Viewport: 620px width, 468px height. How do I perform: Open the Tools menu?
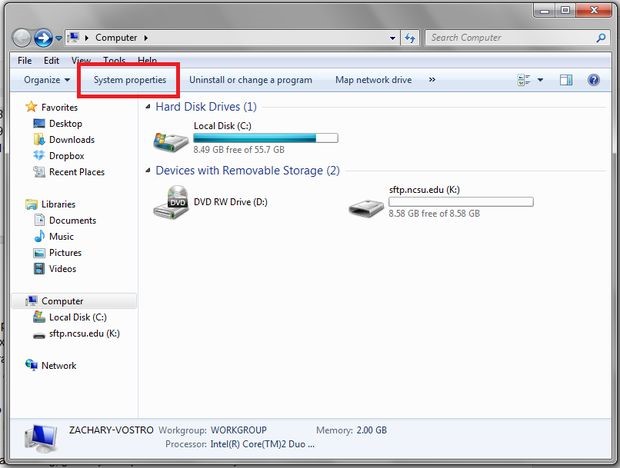click(114, 60)
